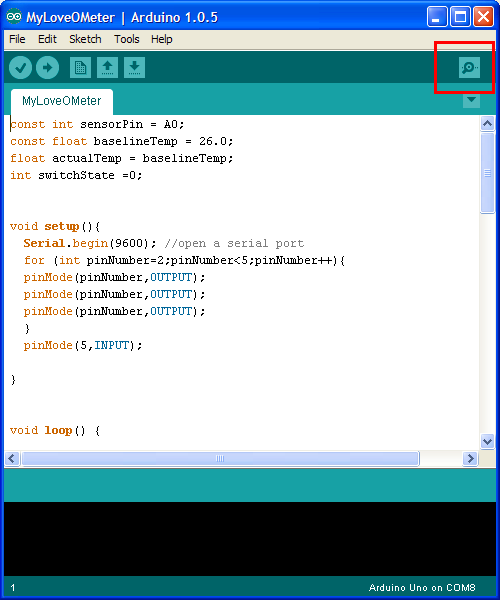Maximize the Arduino window
The height and width of the screenshot is (600, 500).
coord(461,17)
